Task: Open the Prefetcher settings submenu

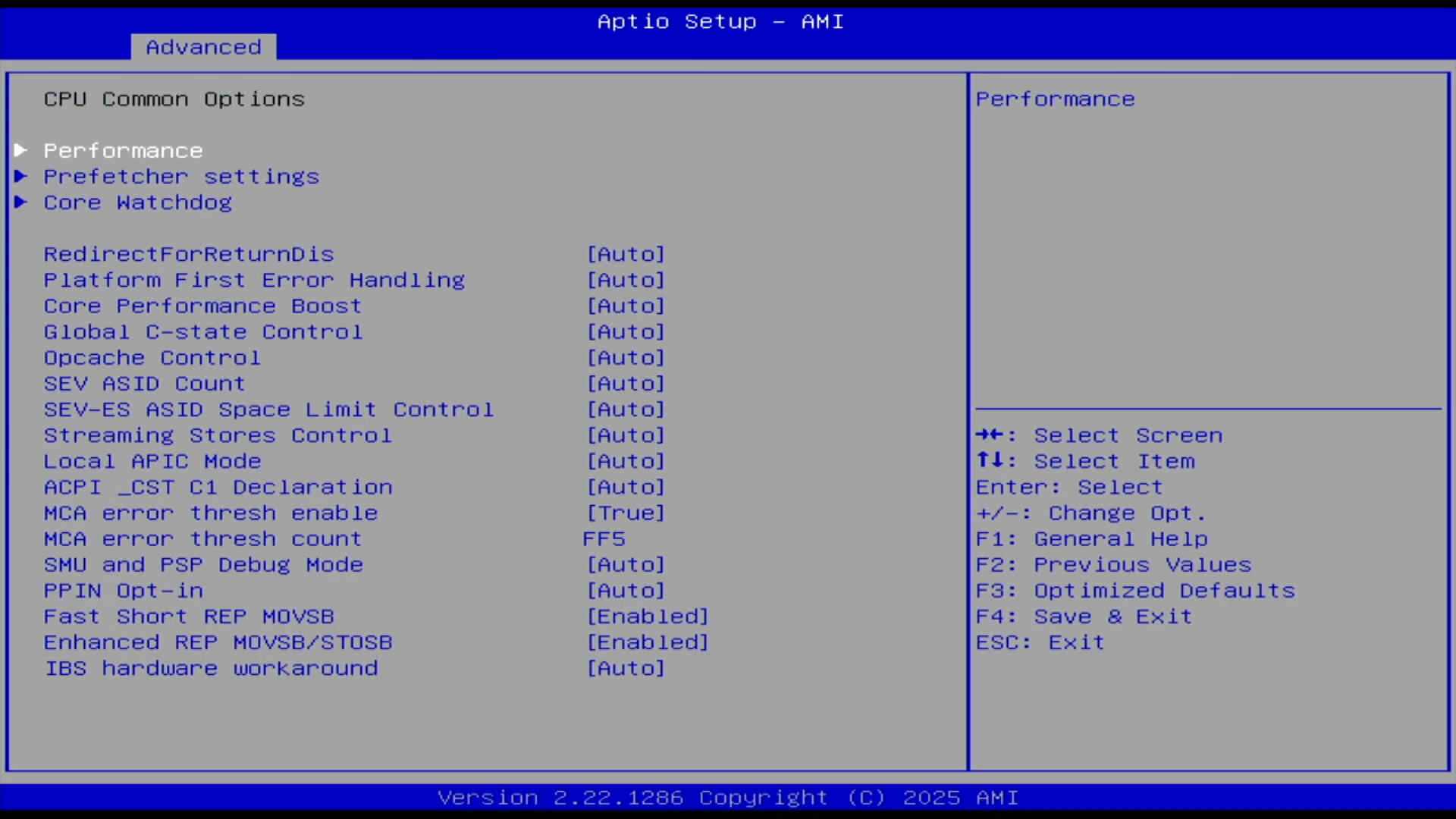Action: tap(181, 177)
